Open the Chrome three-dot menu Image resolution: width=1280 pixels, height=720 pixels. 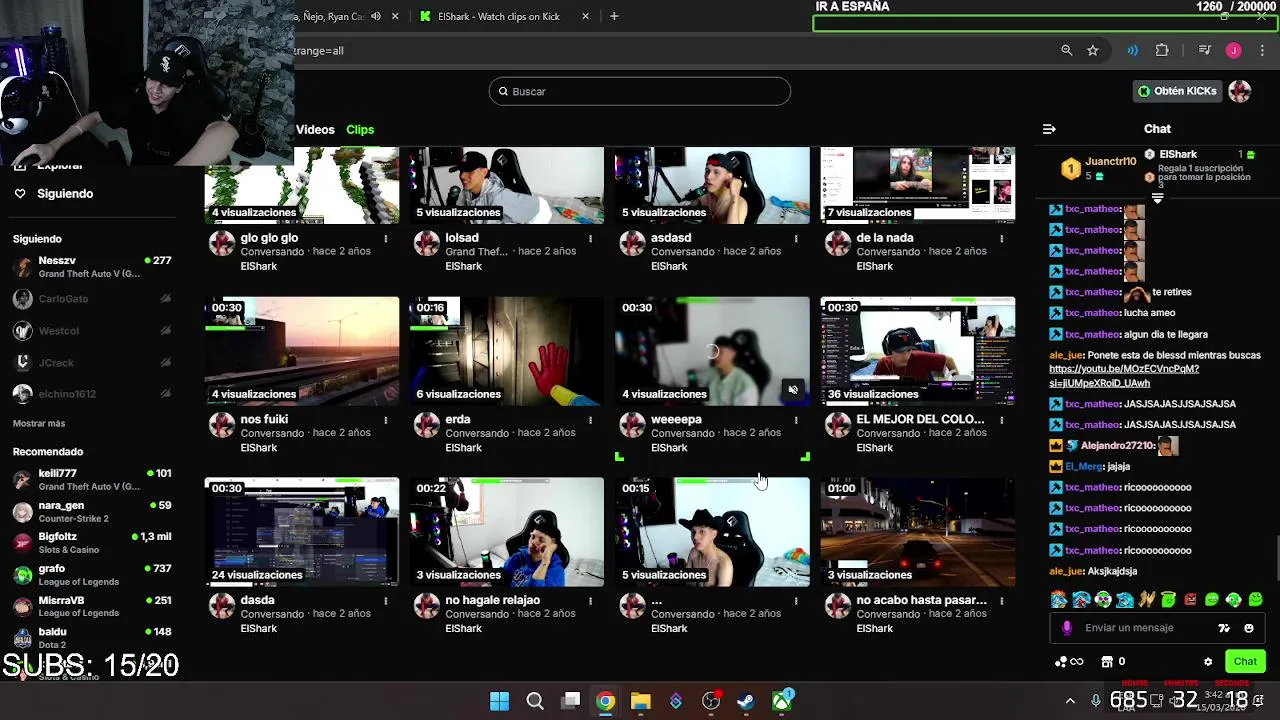1262,50
